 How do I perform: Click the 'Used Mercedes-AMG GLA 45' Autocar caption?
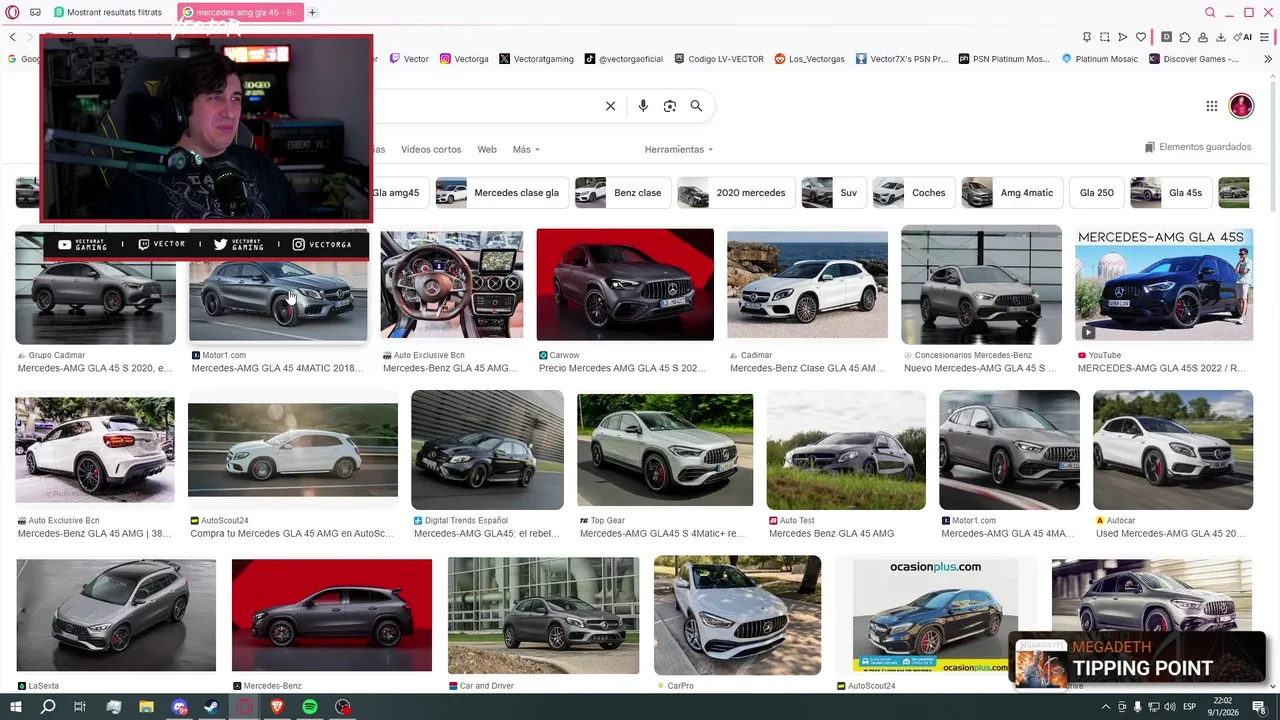click(x=1171, y=534)
